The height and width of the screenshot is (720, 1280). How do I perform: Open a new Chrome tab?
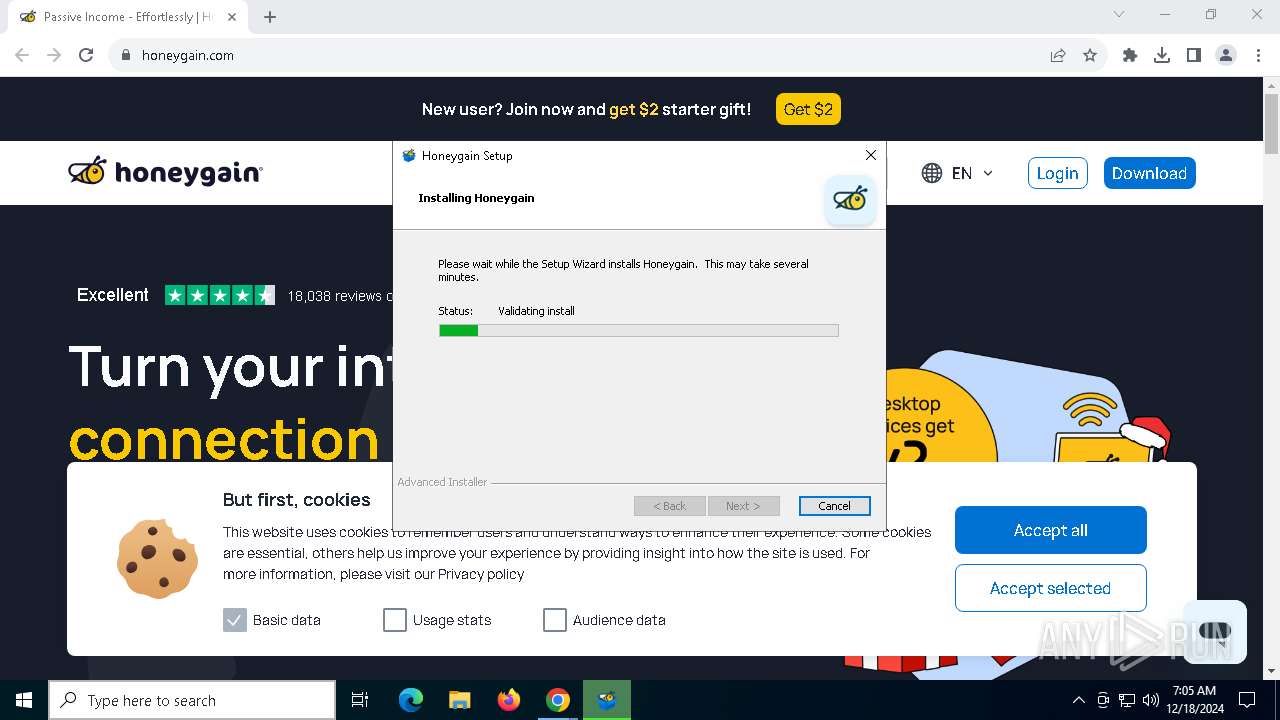click(x=270, y=17)
